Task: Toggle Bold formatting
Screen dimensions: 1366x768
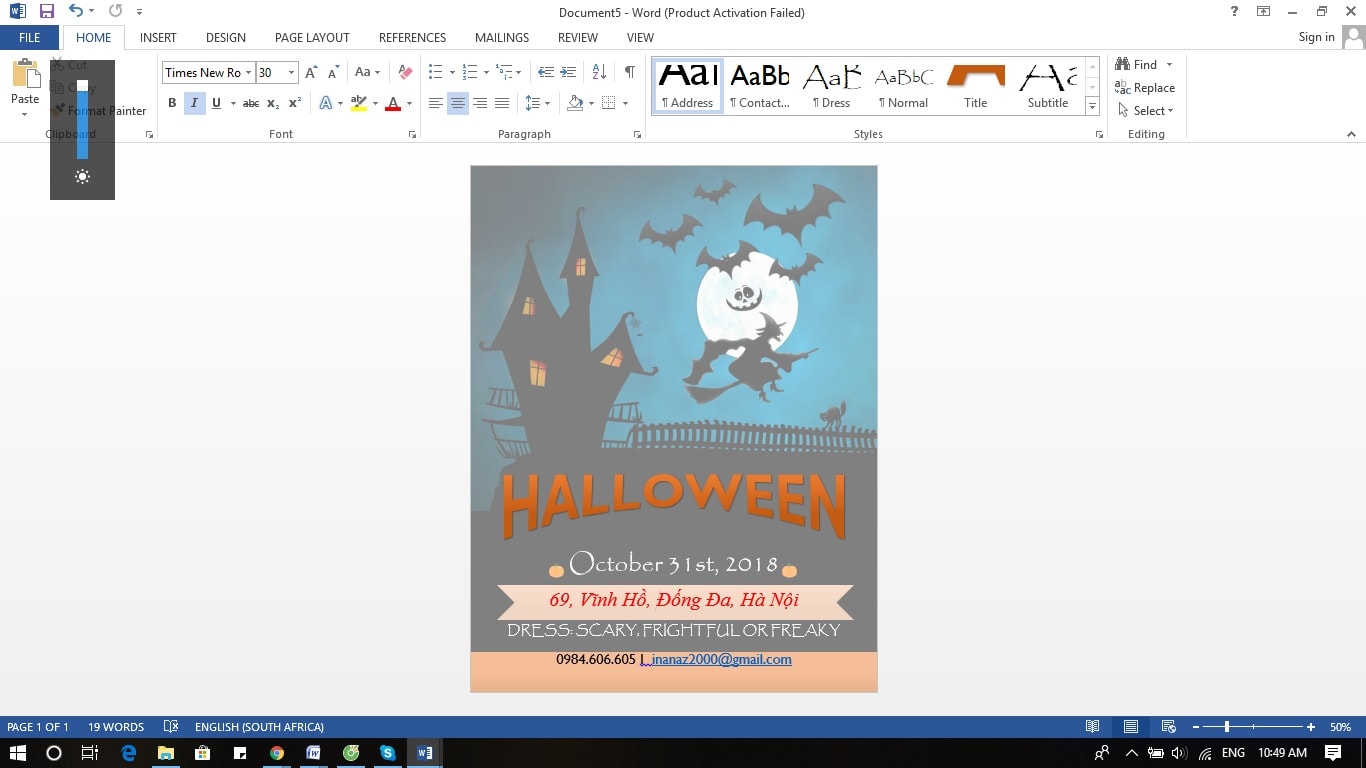Action: tap(172, 103)
